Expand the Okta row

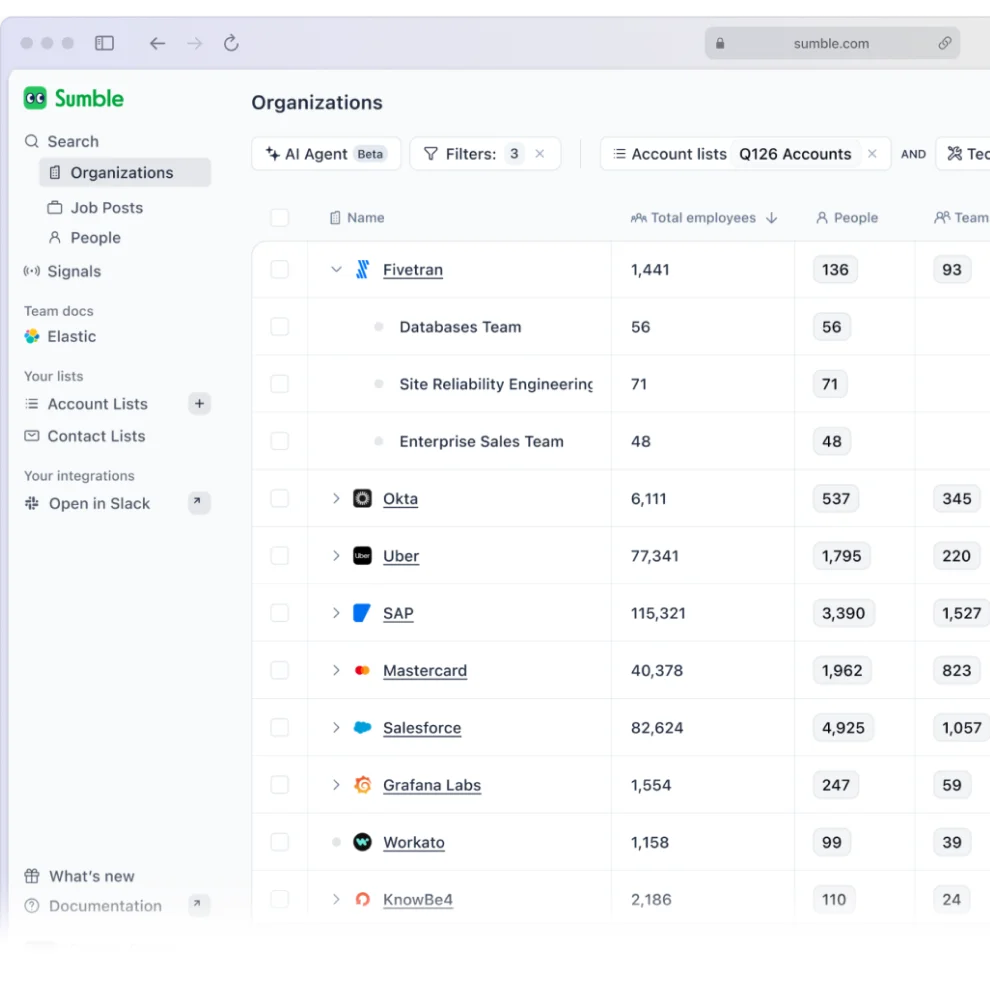pos(336,498)
